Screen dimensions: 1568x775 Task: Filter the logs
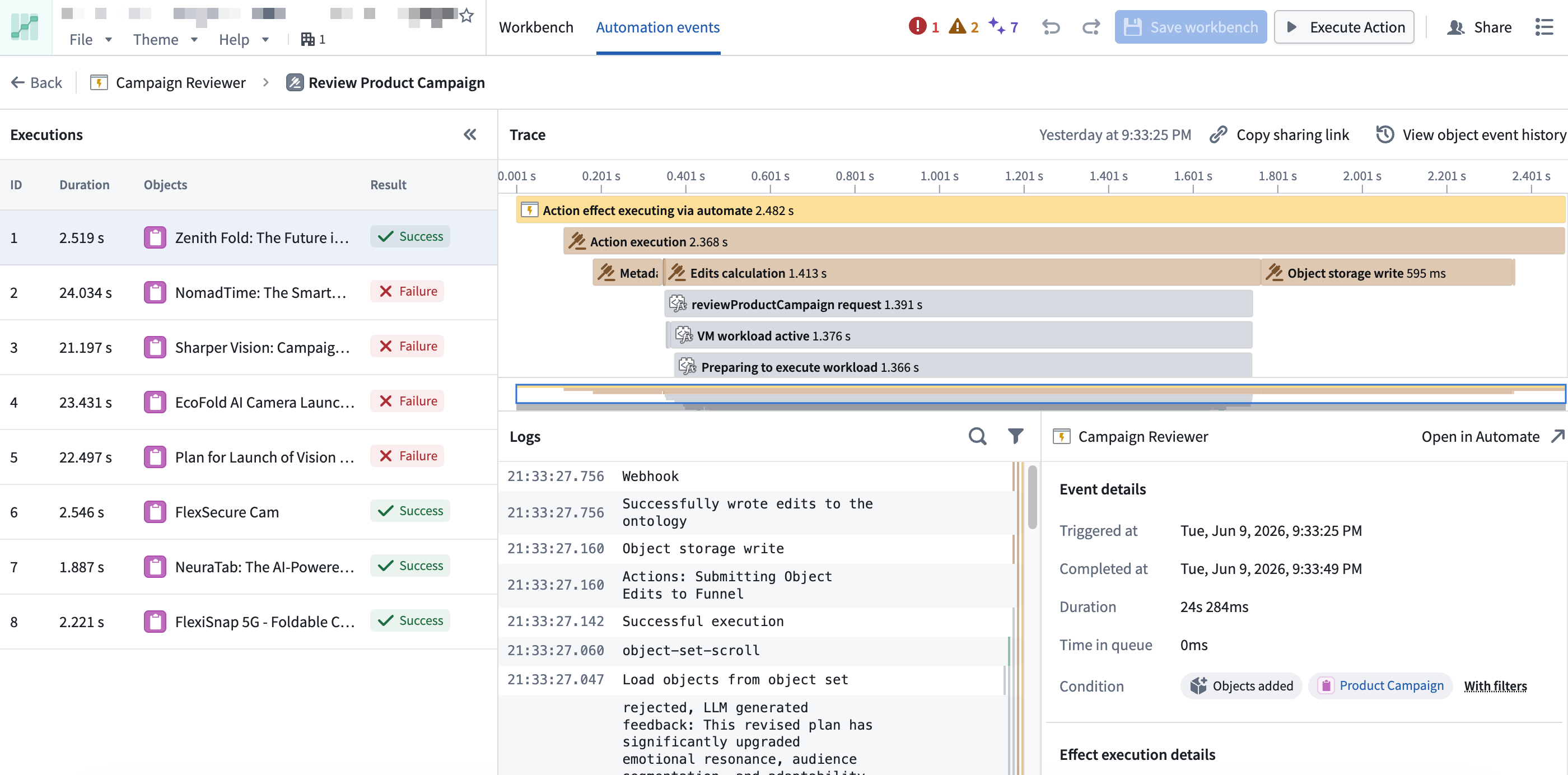1015,436
